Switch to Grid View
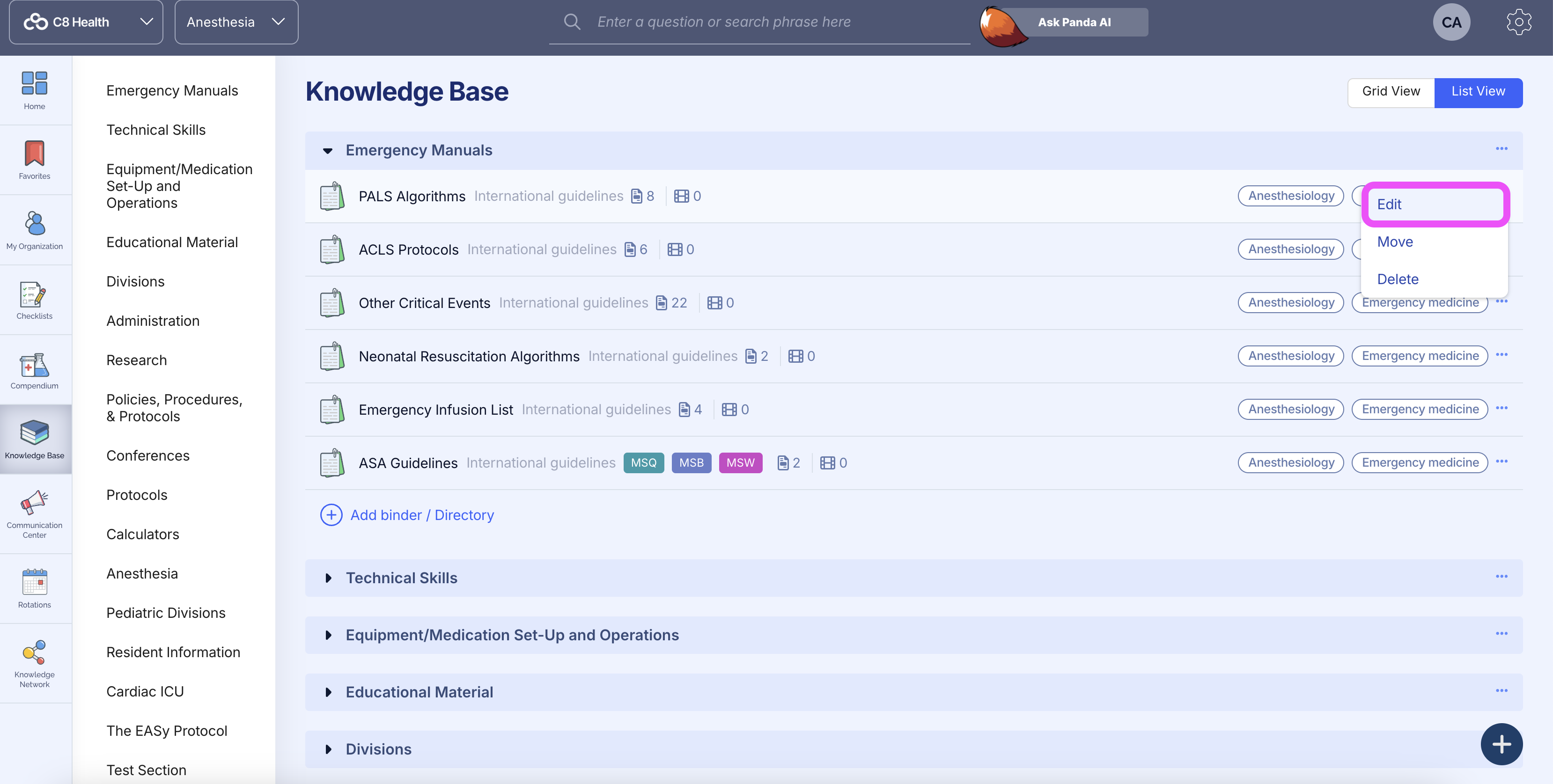The image size is (1553, 784). 1391,92
